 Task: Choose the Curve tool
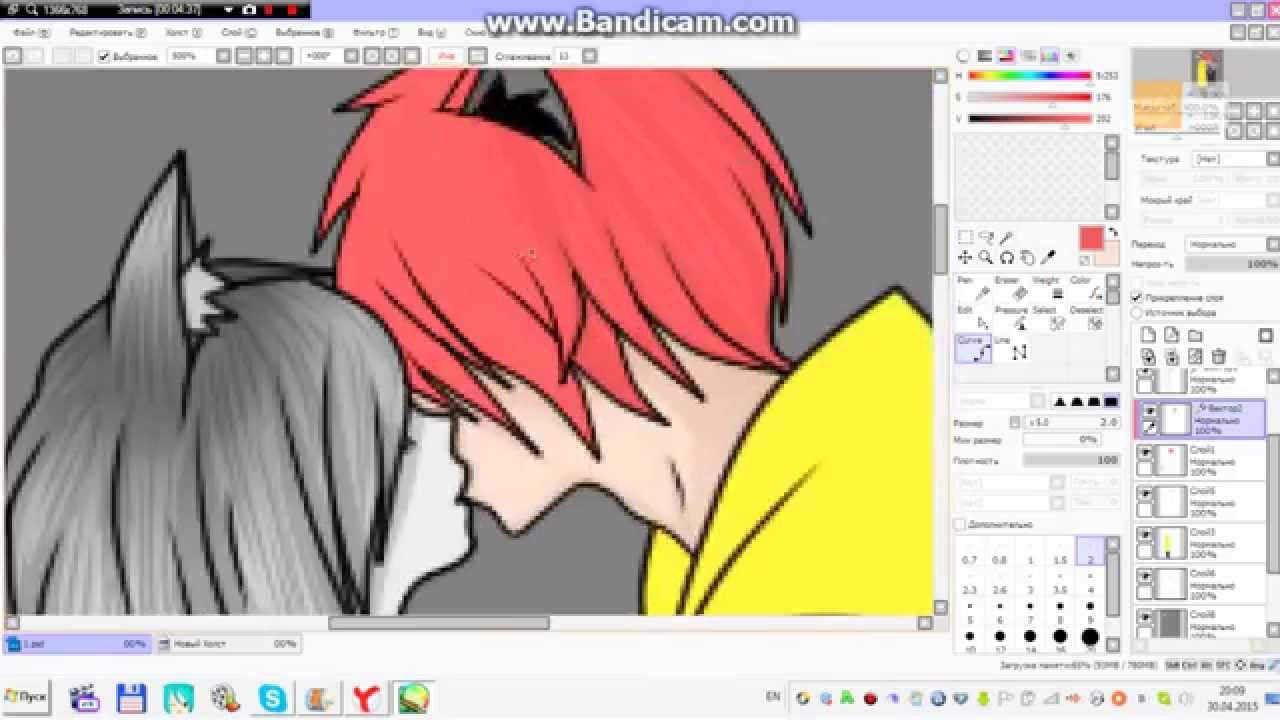[972, 349]
